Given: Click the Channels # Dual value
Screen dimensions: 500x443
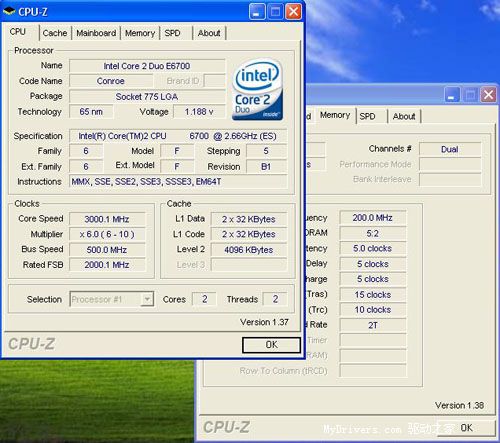Looking at the screenshot, I should click(x=450, y=149).
